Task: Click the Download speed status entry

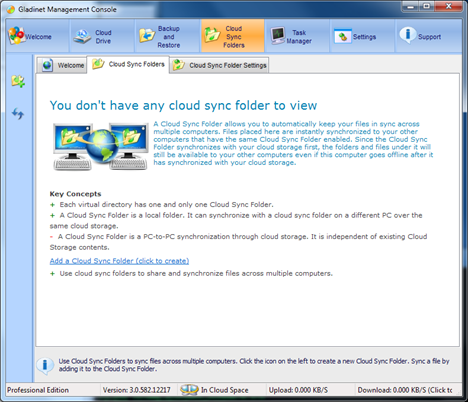Action: (x=405, y=390)
